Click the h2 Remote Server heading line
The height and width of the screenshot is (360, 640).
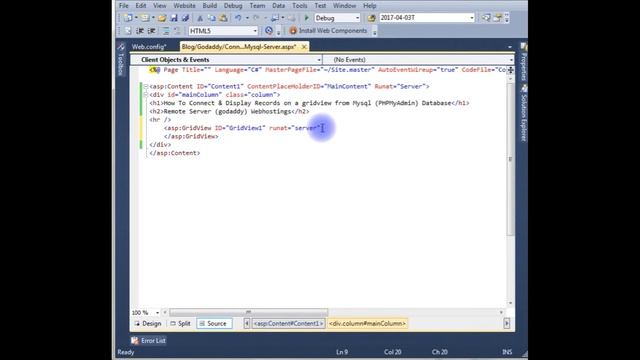[x=229, y=111]
